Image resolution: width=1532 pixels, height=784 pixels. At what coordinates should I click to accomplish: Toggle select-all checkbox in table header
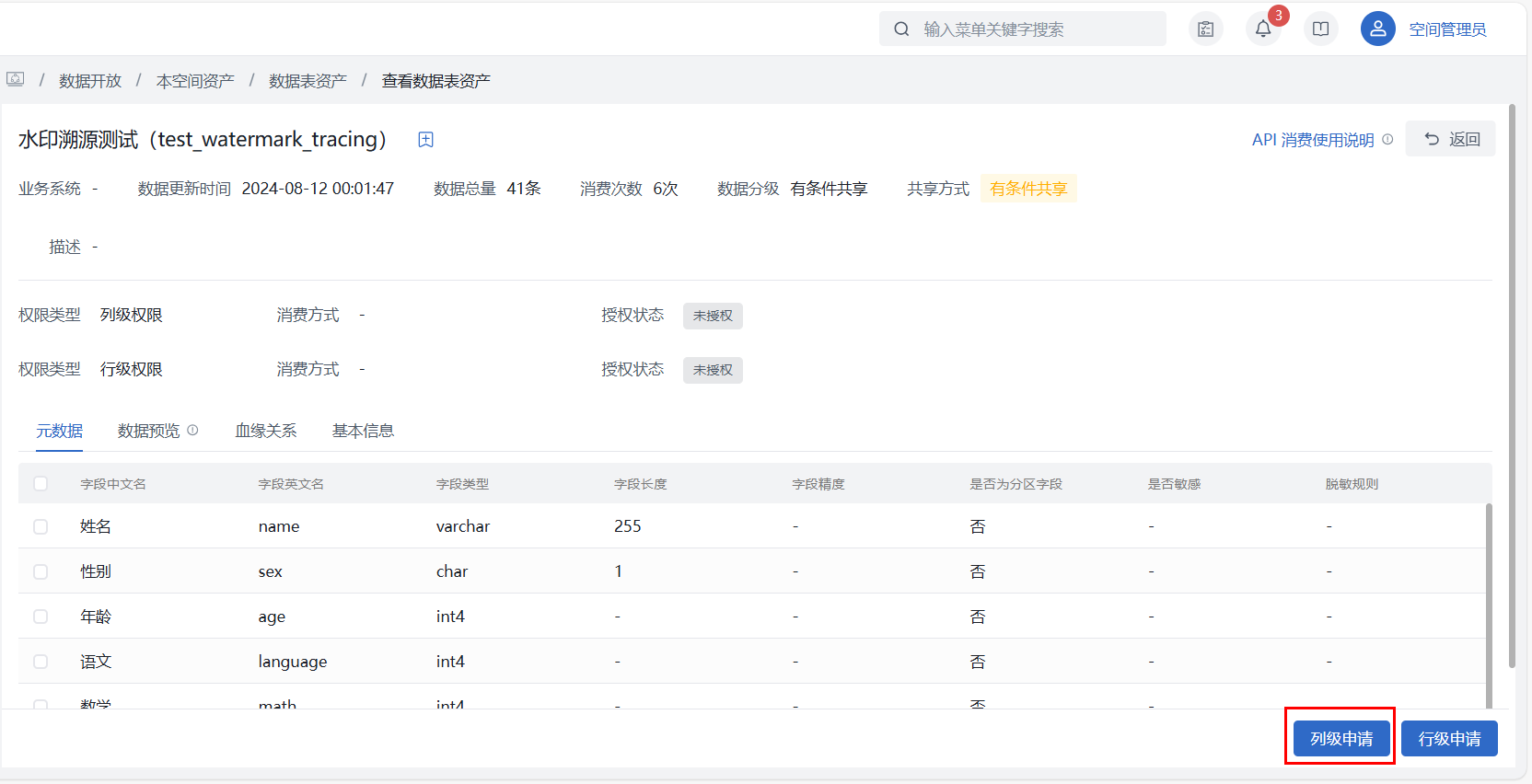click(41, 484)
